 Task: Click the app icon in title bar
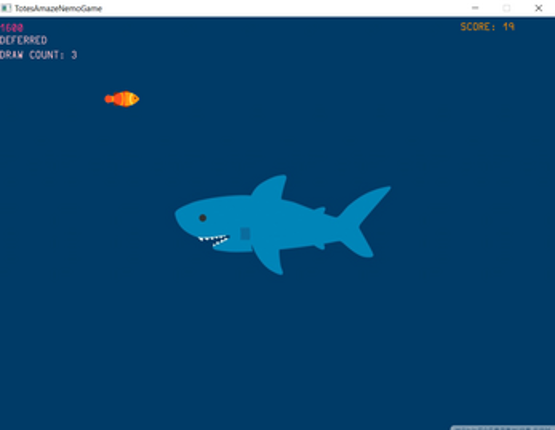(x=6, y=8)
